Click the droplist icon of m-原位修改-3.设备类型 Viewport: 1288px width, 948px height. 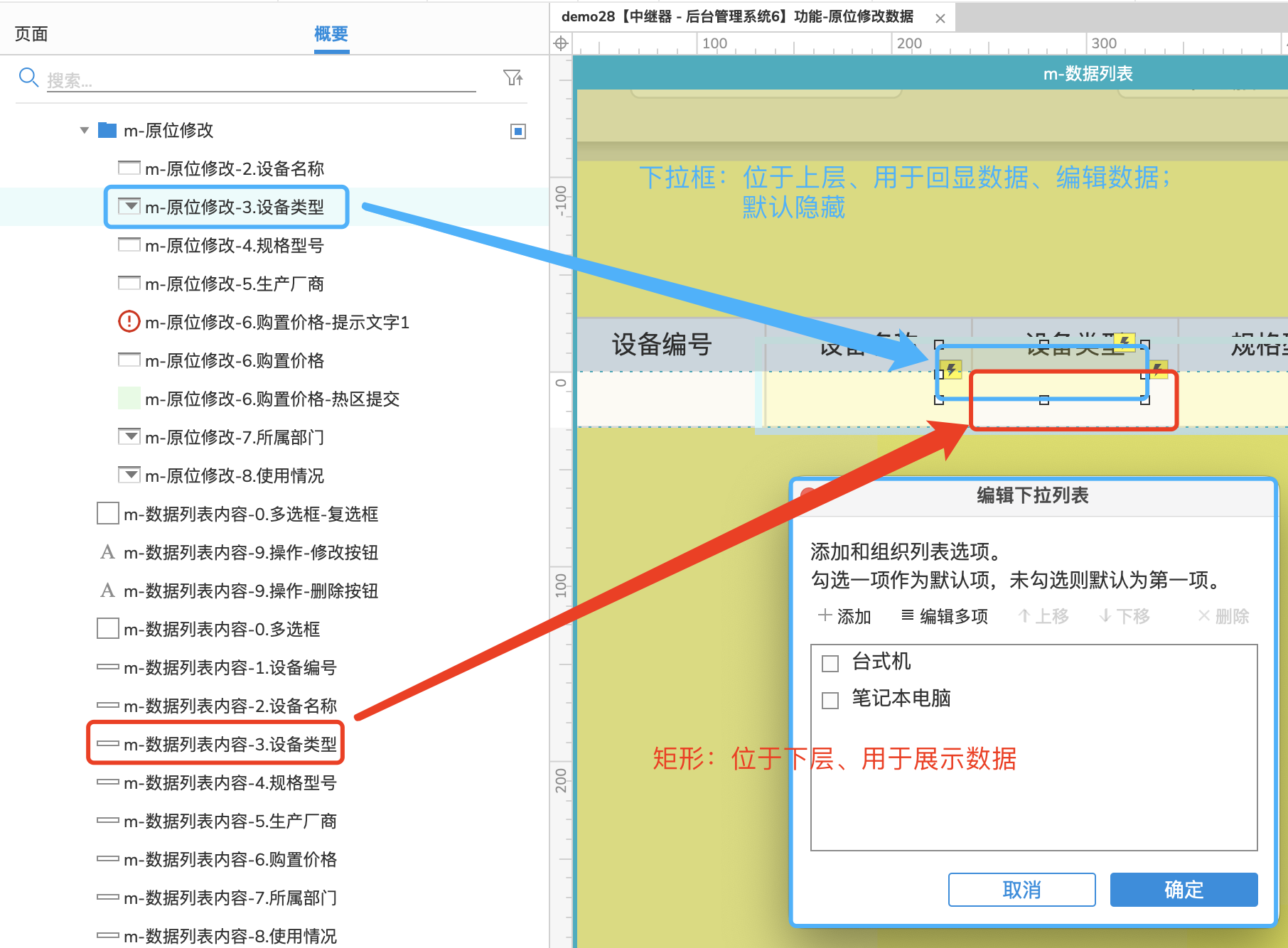point(129,206)
